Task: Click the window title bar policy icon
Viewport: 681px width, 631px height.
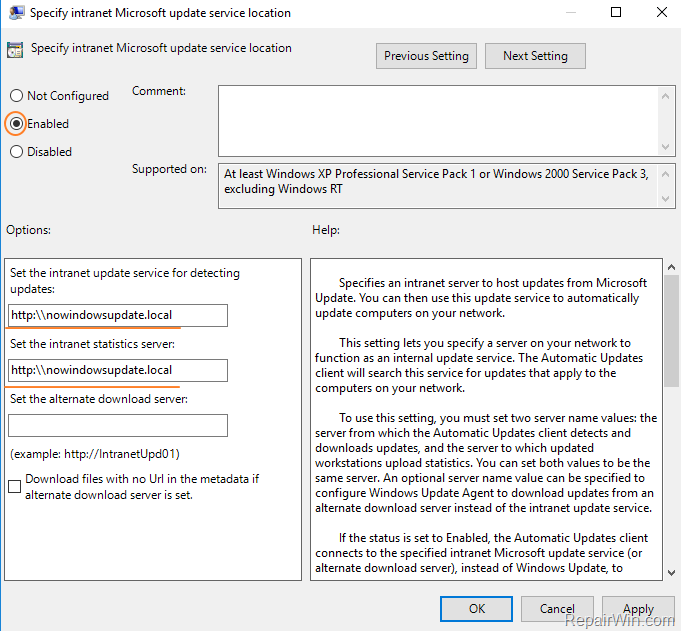Action: (17, 13)
